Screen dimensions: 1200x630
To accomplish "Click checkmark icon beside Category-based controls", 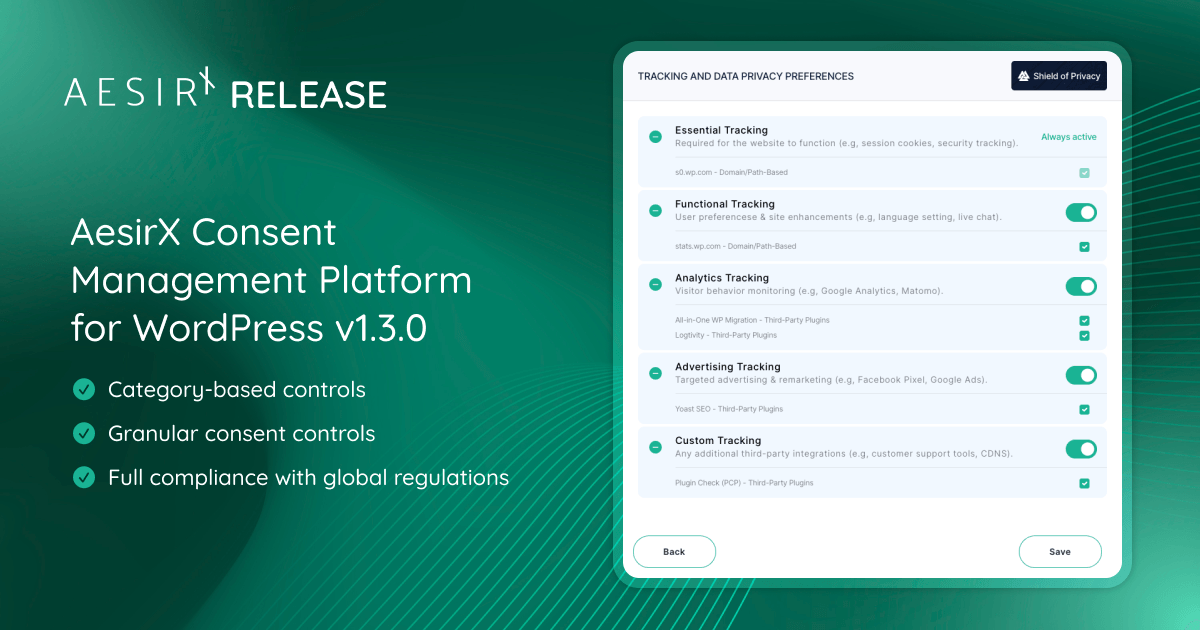I will (x=84, y=389).
